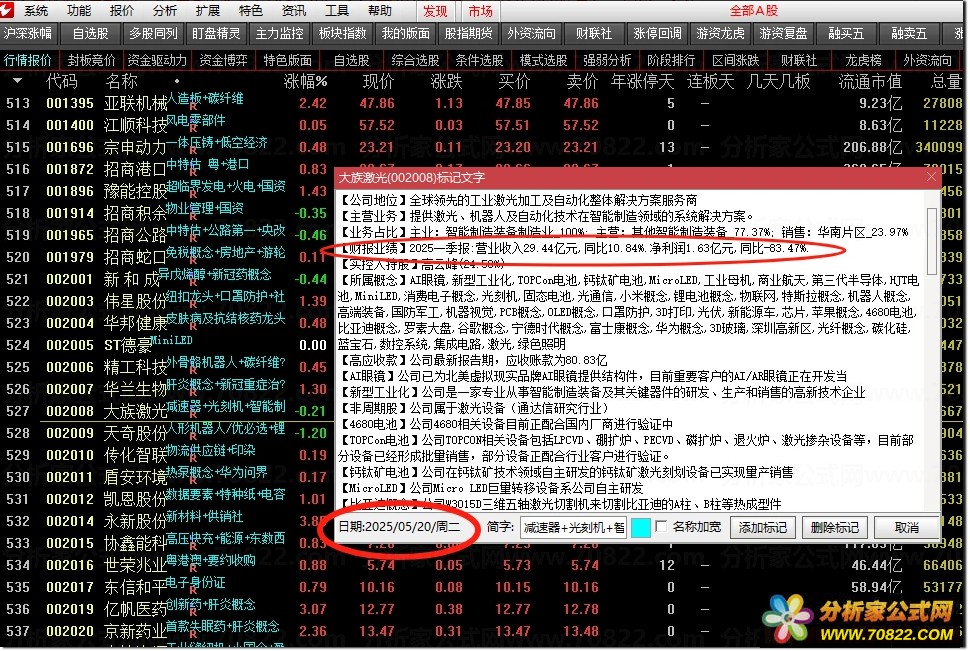
Task: Open the 帮助 menu
Action: point(379,10)
